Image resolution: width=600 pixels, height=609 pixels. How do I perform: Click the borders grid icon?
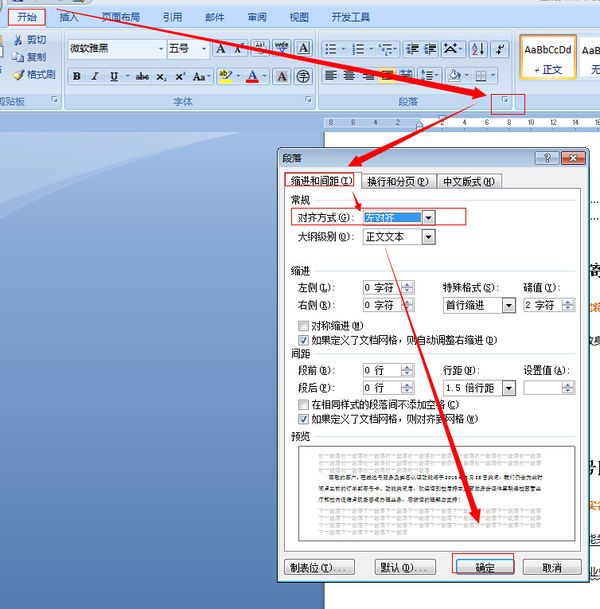click(x=481, y=75)
